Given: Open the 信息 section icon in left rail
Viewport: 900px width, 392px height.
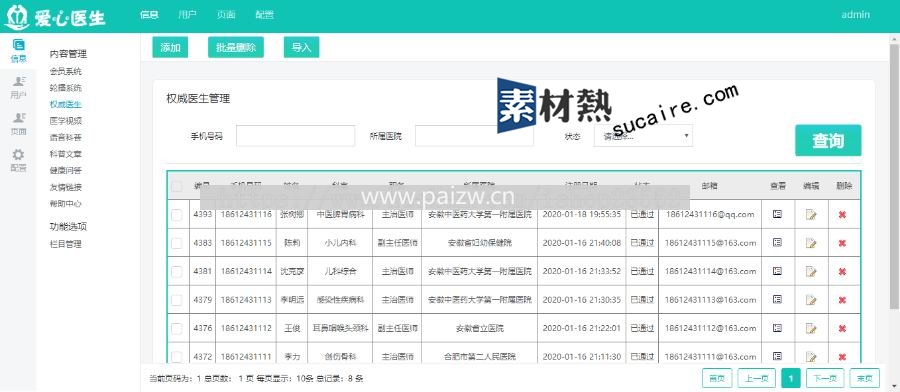Looking at the screenshot, I should [18, 51].
